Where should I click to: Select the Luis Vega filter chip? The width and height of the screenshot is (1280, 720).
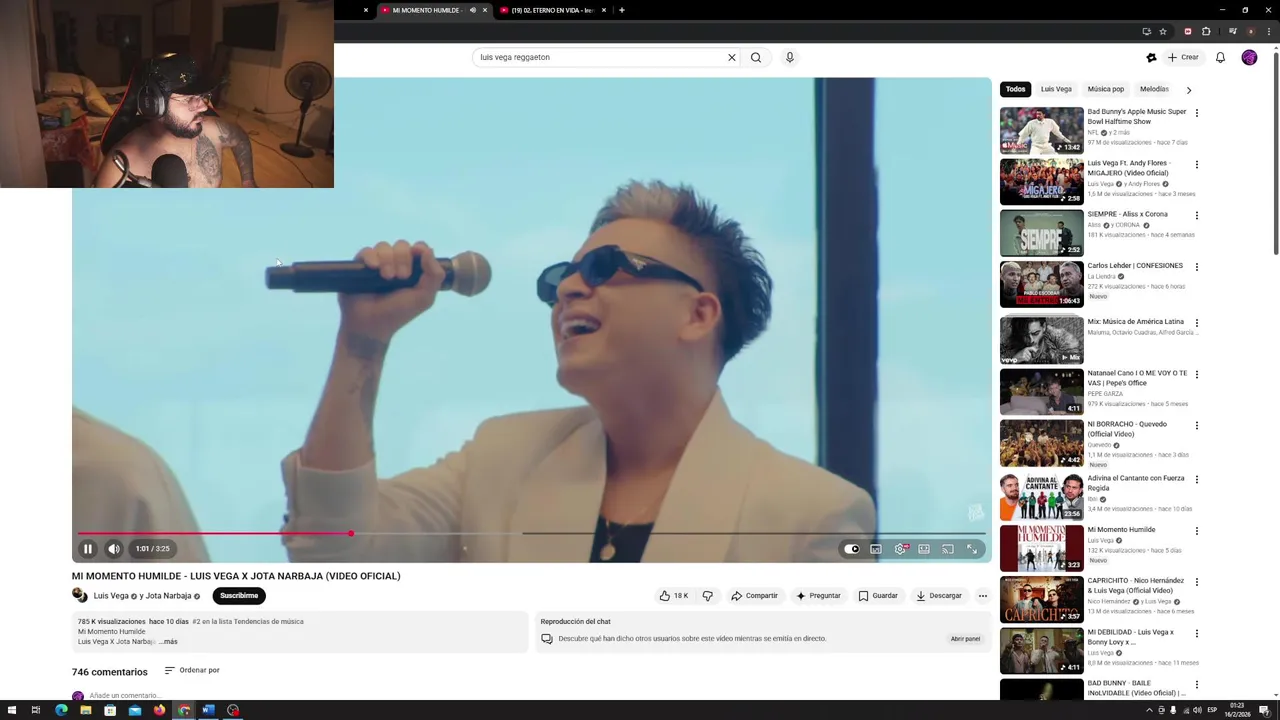click(1056, 89)
